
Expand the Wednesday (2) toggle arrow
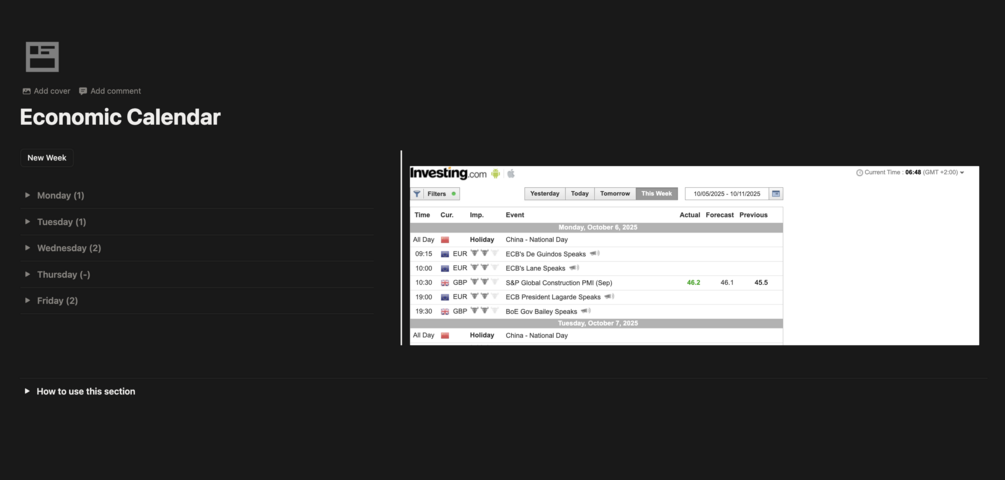click(x=28, y=247)
